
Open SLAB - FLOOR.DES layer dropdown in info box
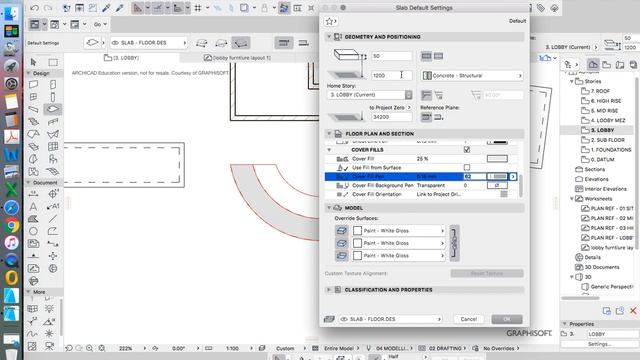point(149,43)
